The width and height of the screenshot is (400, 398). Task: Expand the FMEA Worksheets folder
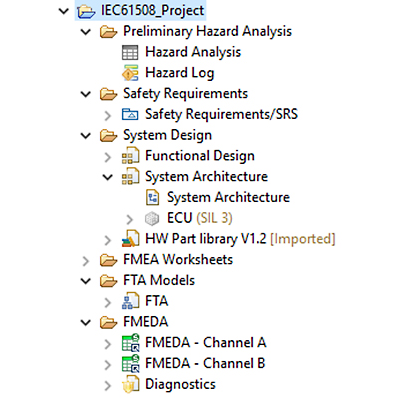(86, 261)
